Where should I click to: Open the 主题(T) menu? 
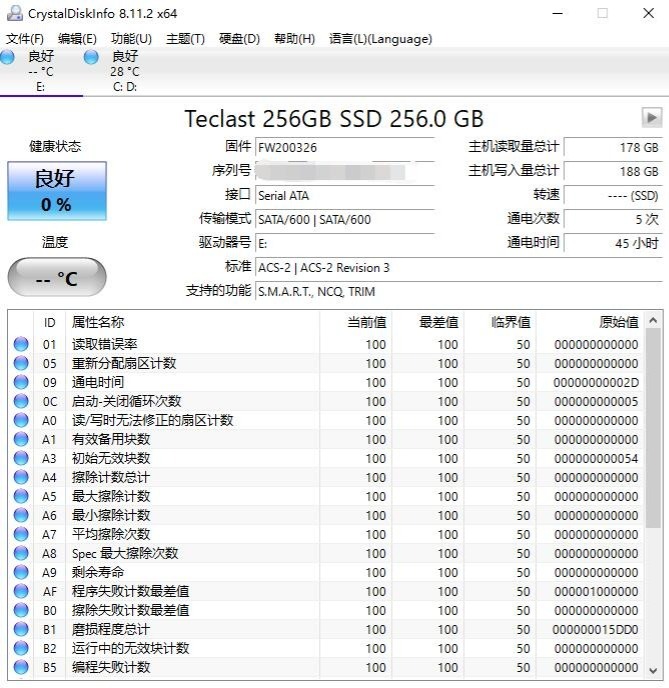click(185, 39)
